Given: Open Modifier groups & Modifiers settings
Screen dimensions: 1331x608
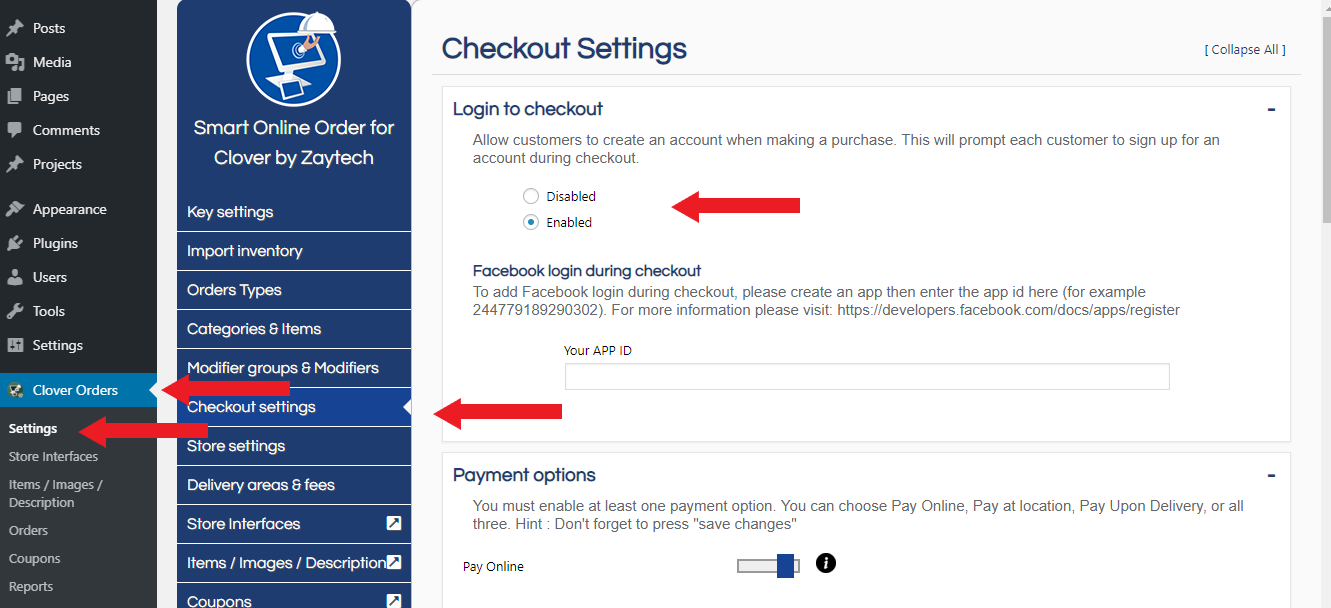Looking at the screenshot, I should point(283,368).
